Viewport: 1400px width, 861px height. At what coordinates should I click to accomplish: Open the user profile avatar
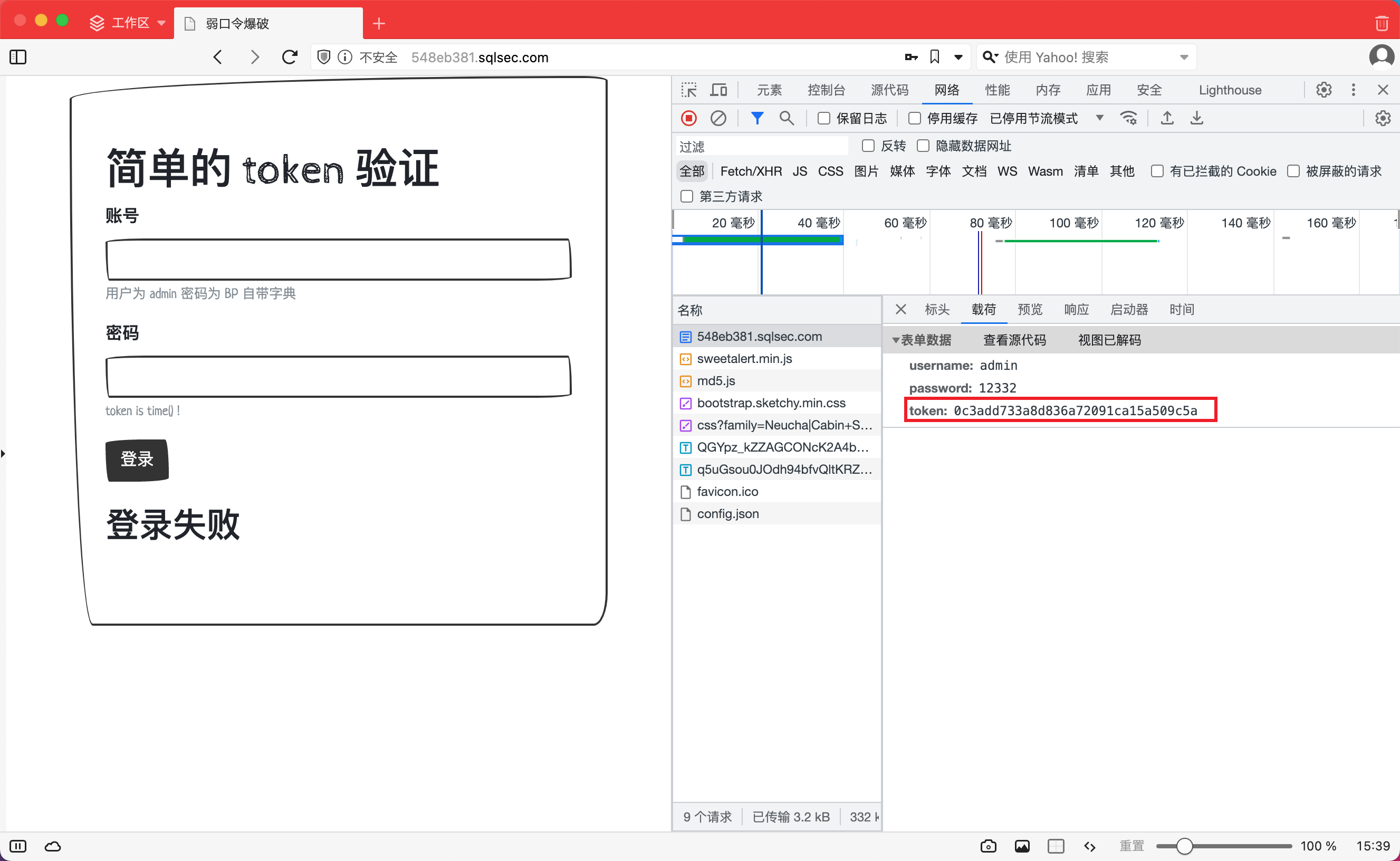pyautogui.click(x=1382, y=56)
